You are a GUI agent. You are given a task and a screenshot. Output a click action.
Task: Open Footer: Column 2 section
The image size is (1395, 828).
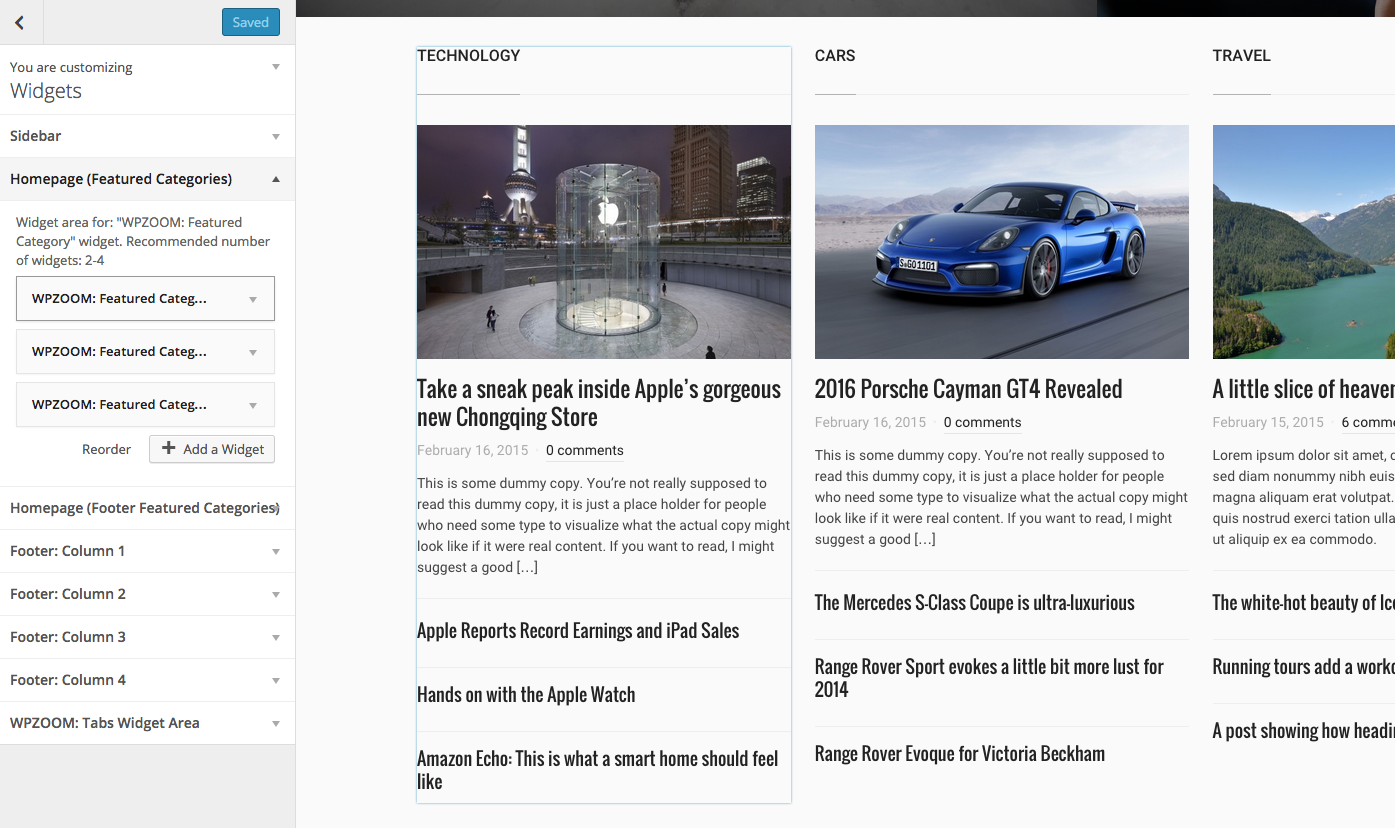(147, 594)
